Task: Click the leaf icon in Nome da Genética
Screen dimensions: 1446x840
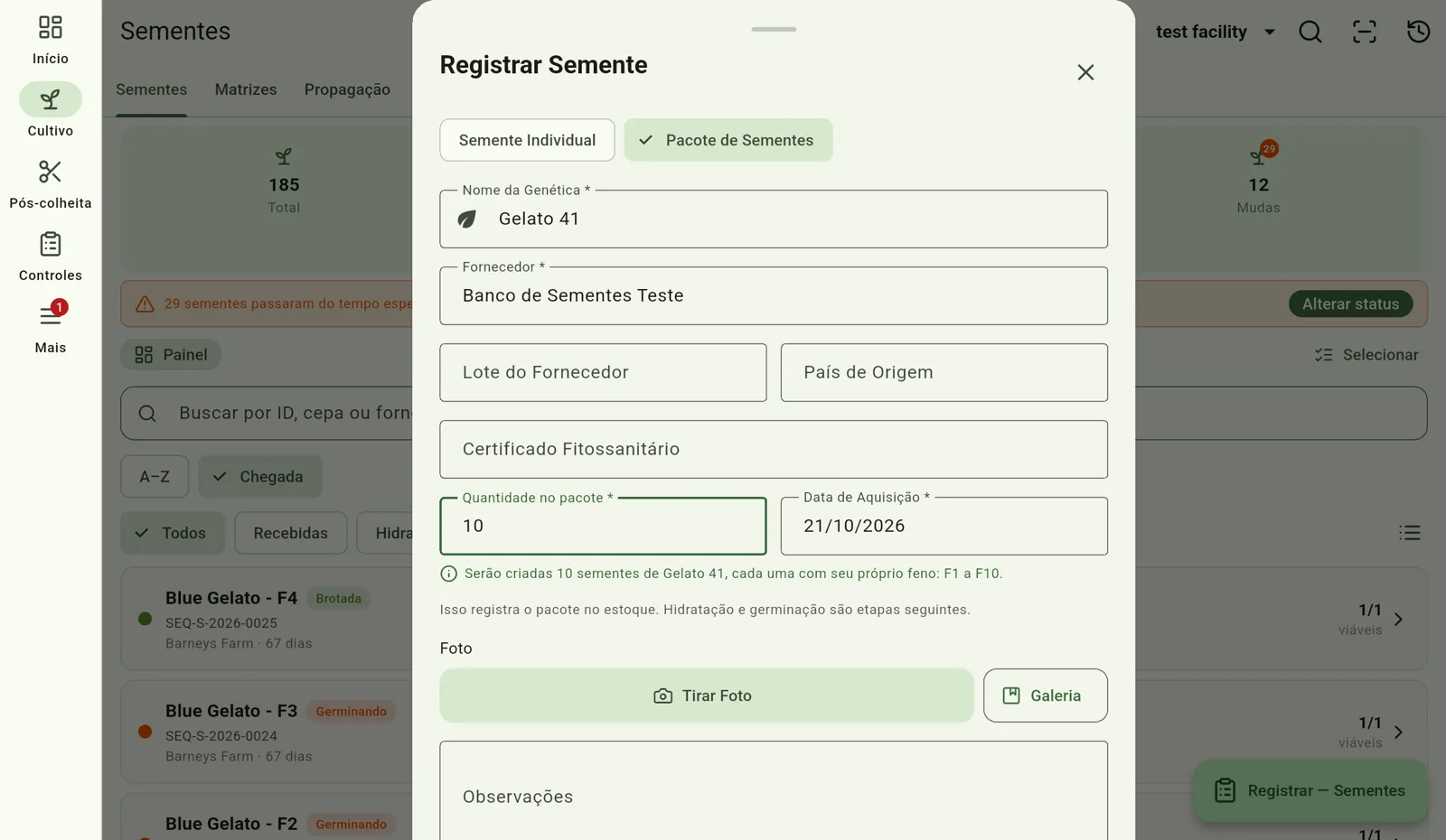Action: point(466,219)
